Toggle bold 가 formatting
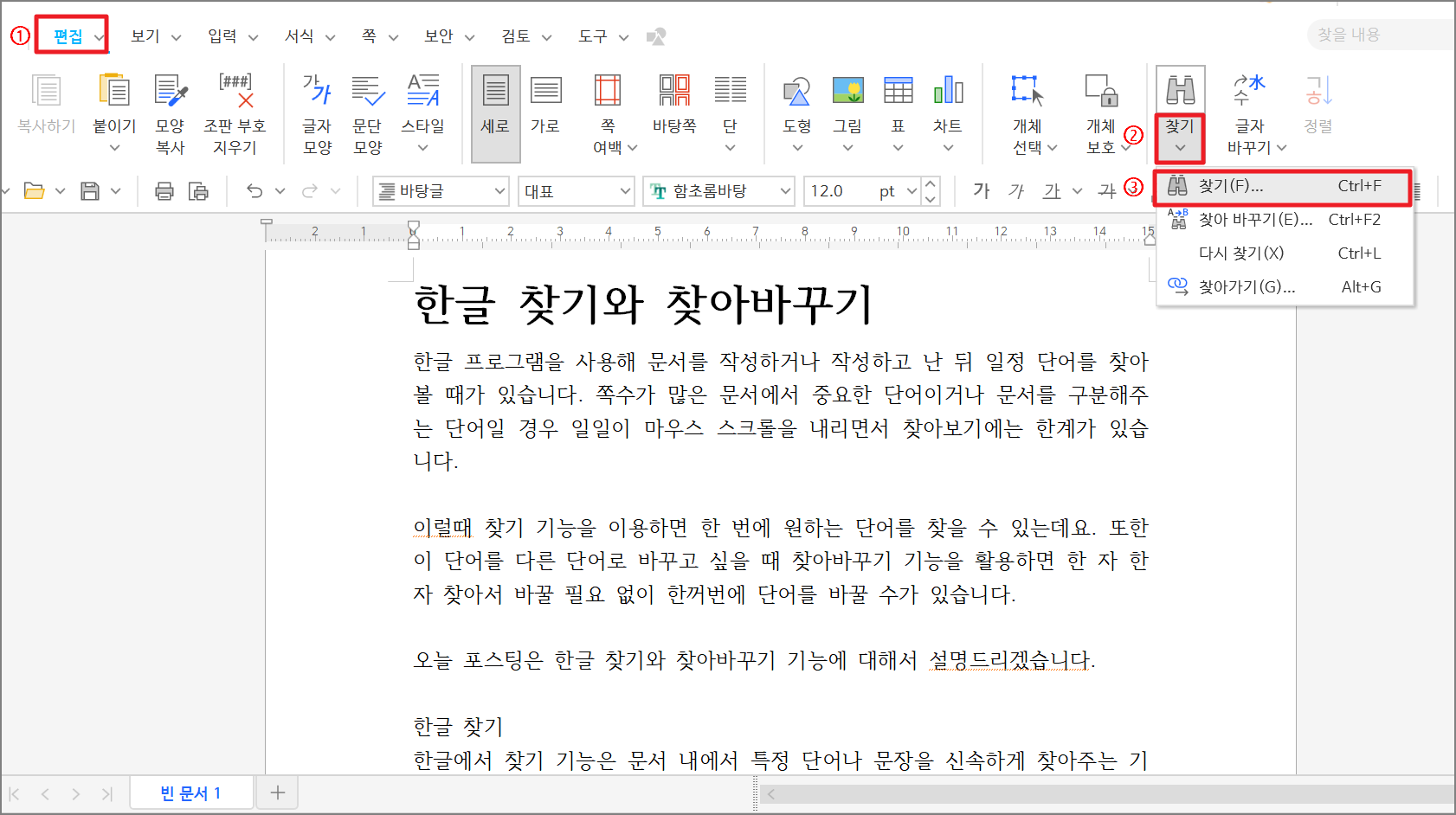Screen dimensions: 1456x815 click(x=981, y=190)
